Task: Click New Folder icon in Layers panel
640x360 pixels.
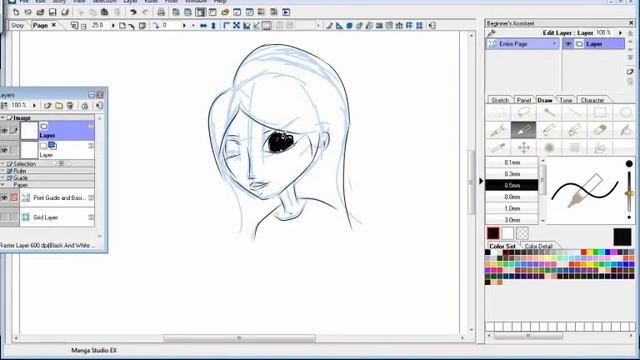Action: click(x=59, y=106)
